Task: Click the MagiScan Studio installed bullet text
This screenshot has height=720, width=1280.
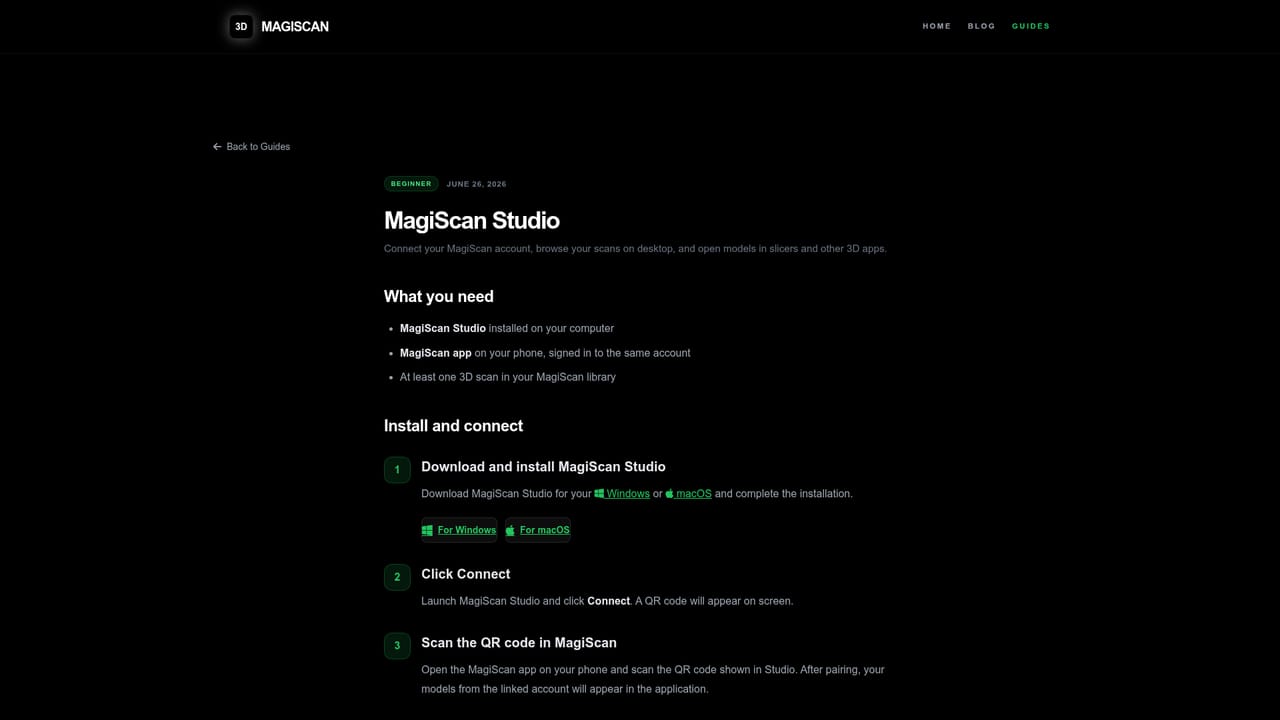Action: tap(507, 328)
